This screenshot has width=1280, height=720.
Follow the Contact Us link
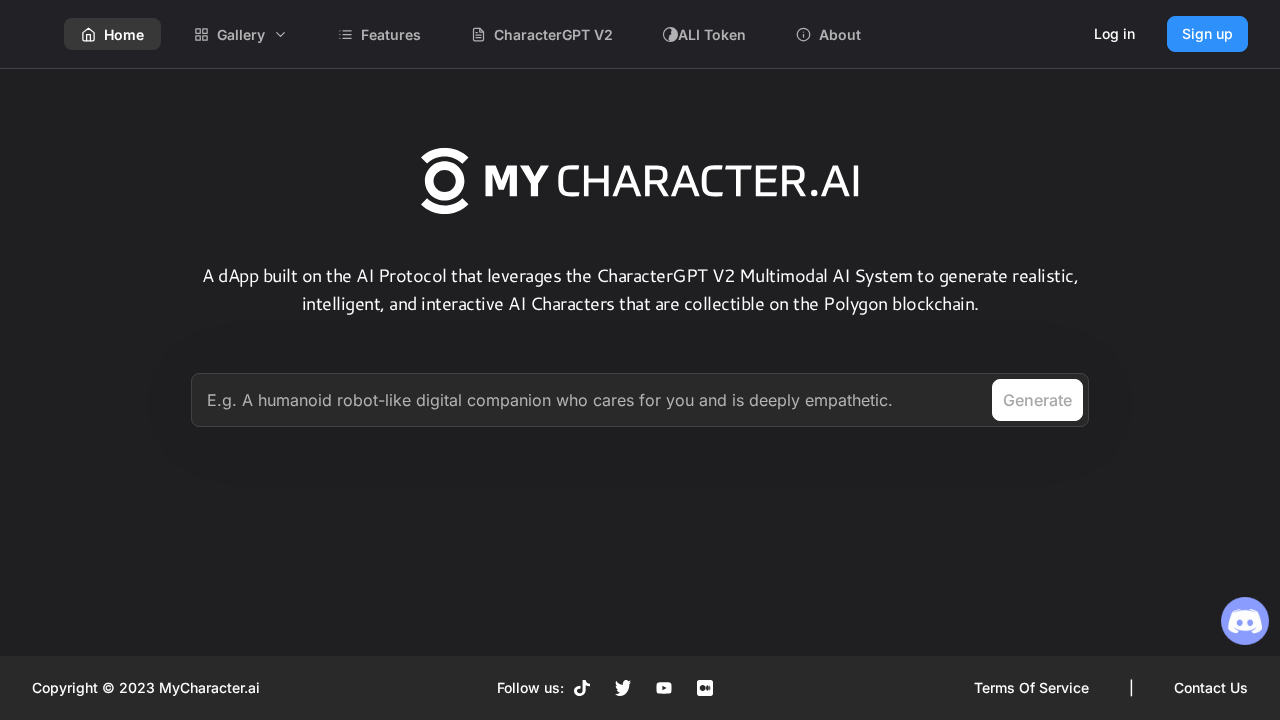click(1210, 688)
